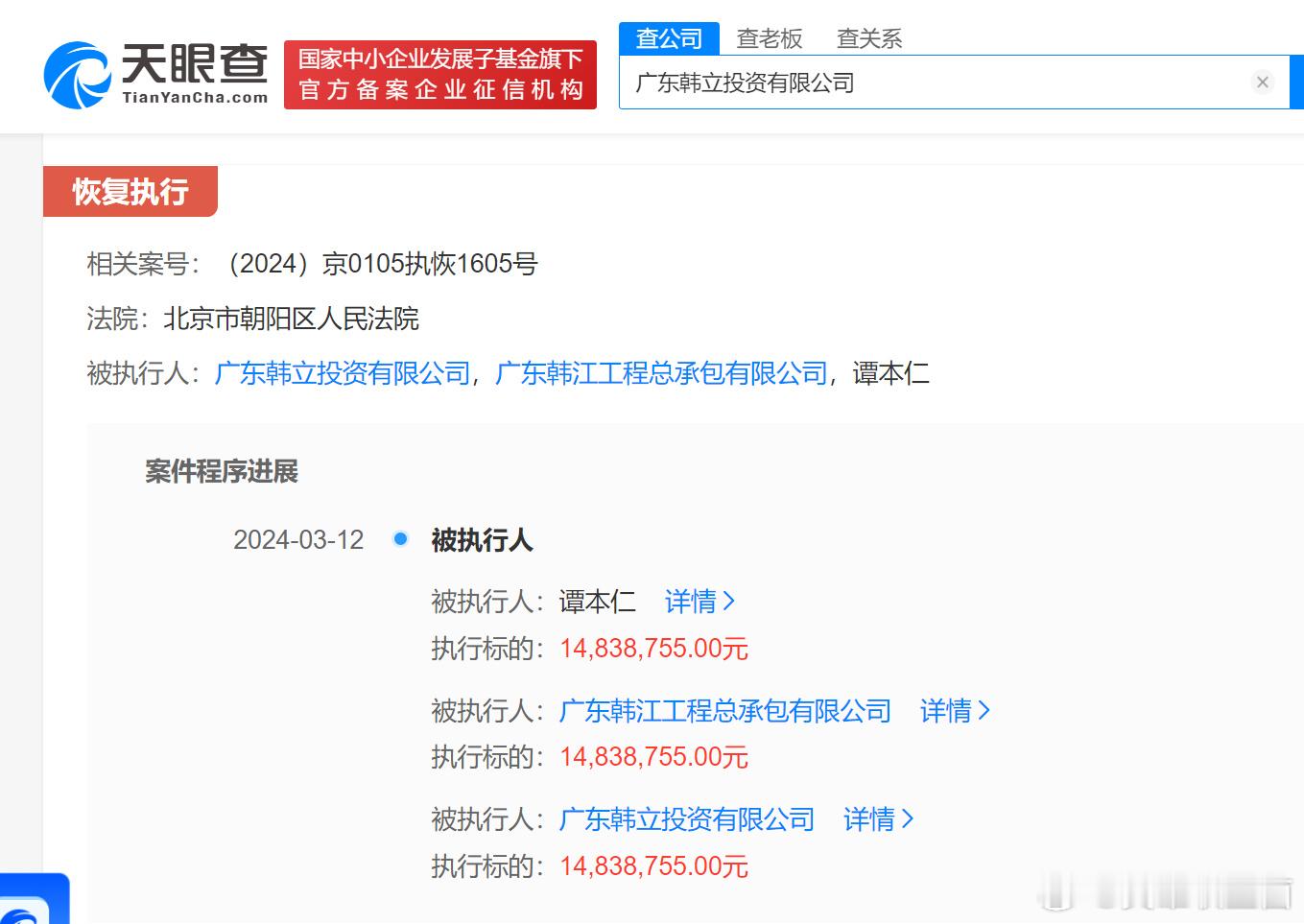Click the TianYanCha eye logo icon

click(77, 75)
